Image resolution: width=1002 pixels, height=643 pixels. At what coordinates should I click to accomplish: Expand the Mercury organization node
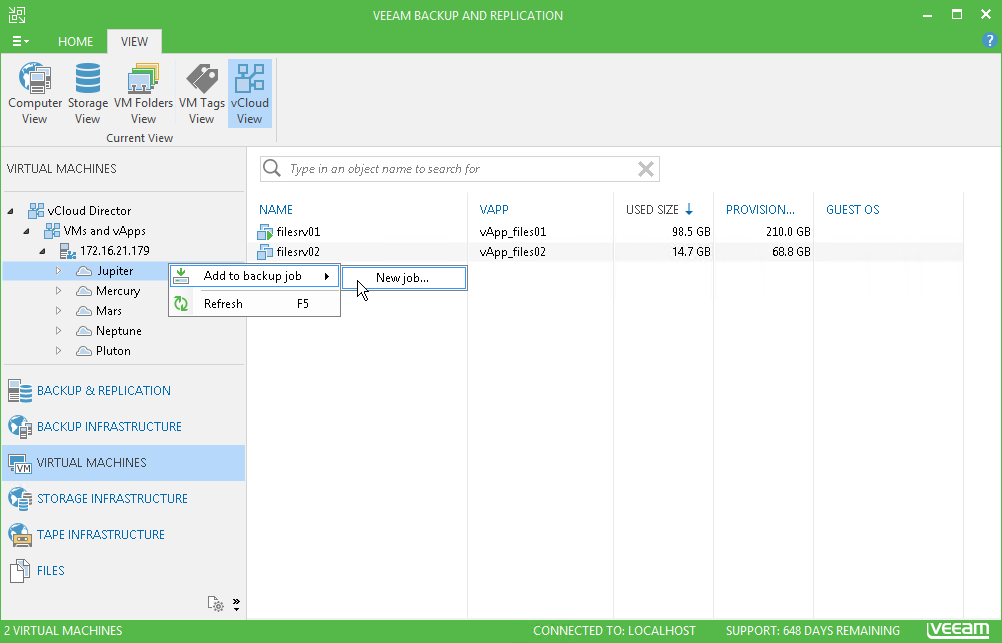tap(58, 291)
